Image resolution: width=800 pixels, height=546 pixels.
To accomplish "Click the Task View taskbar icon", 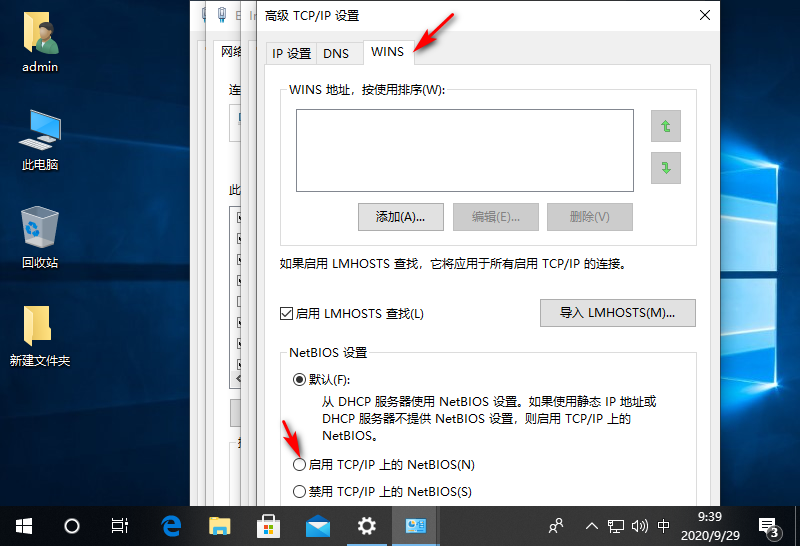I will [120, 525].
